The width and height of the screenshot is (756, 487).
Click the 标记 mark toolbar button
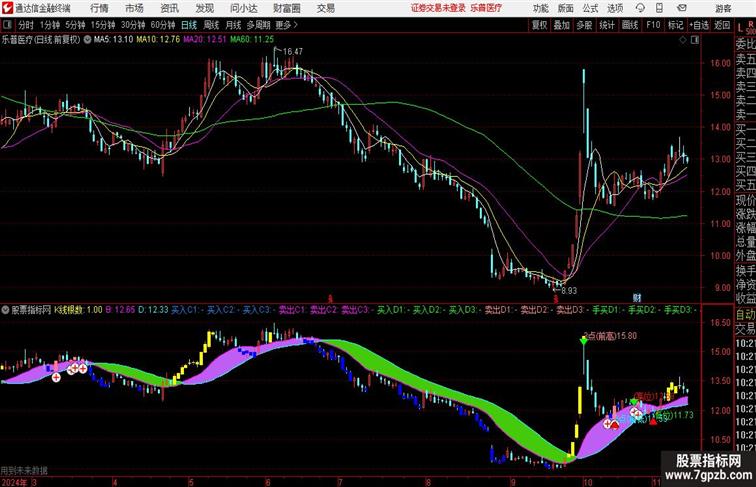pyautogui.click(x=675, y=25)
